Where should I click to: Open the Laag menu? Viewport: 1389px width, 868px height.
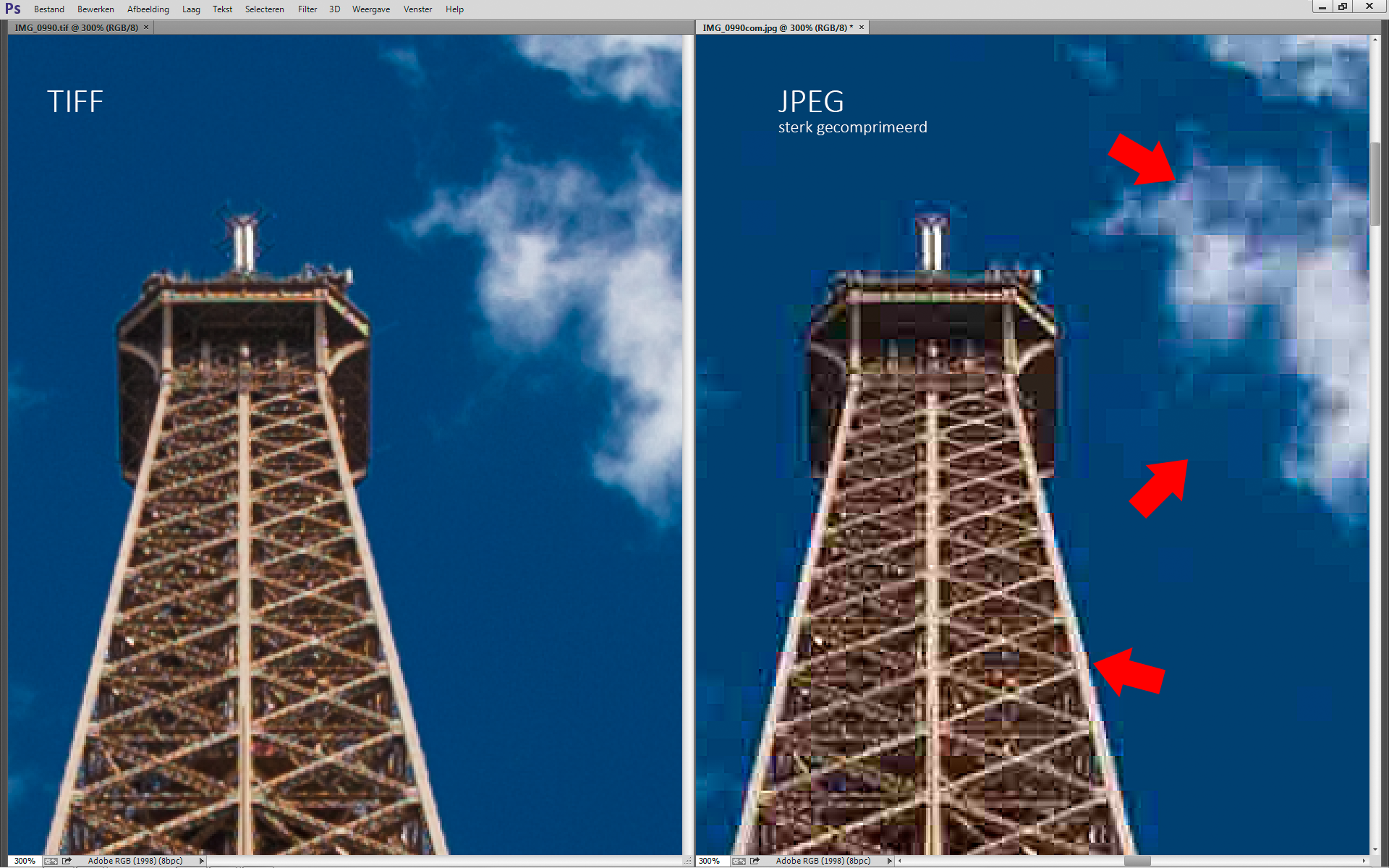coord(191,9)
